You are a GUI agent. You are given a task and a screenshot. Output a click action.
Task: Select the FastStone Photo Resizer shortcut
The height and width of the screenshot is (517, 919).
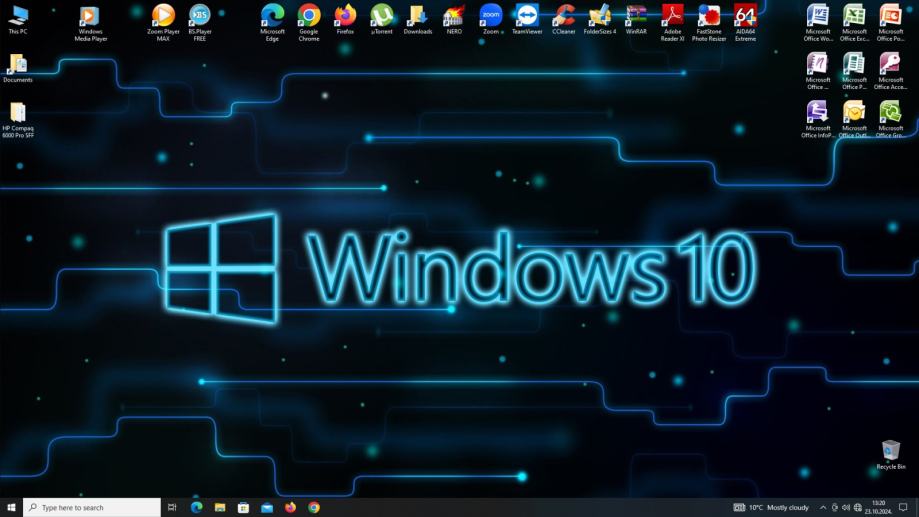[709, 23]
